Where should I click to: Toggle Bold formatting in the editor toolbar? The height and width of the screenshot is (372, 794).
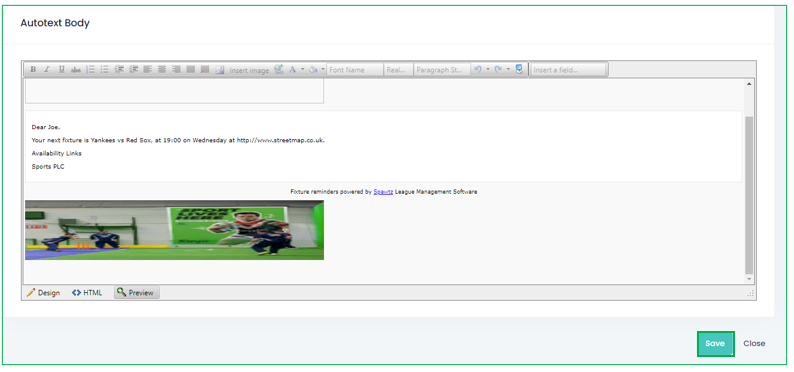[x=33, y=70]
